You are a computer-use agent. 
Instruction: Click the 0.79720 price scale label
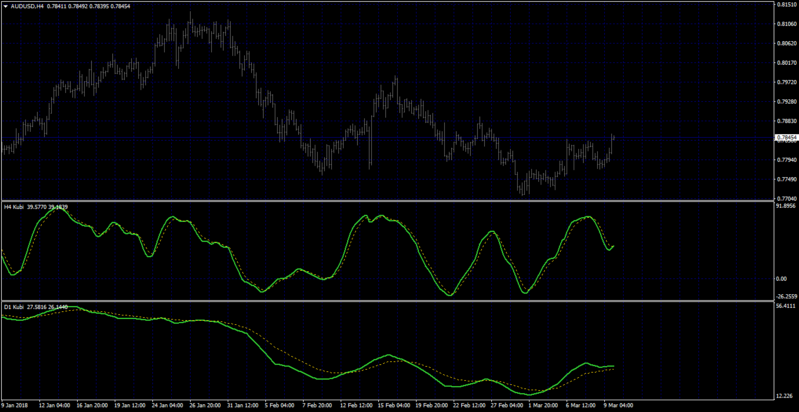click(785, 83)
